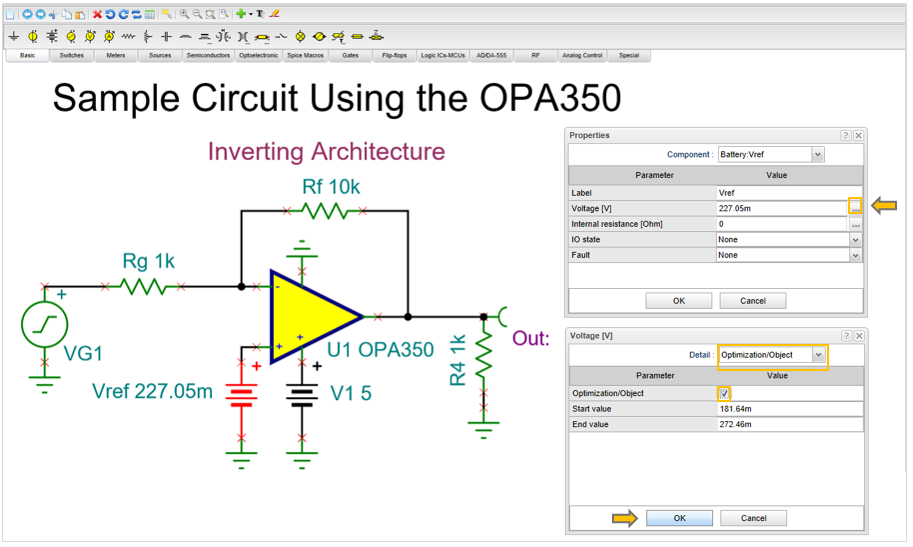This screenshot has width=913, height=547.
Task: Click the zoom in magnifier icon
Action: click(x=185, y=15)
